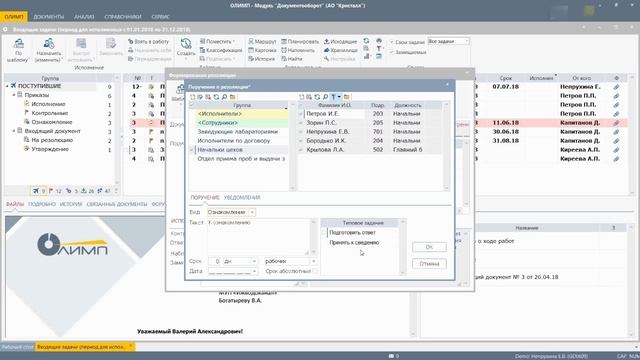Open the ДОКУМЕНТЫ menu
Screen dimensions: 640x360
pyautogui.click(x=49, y=17)
